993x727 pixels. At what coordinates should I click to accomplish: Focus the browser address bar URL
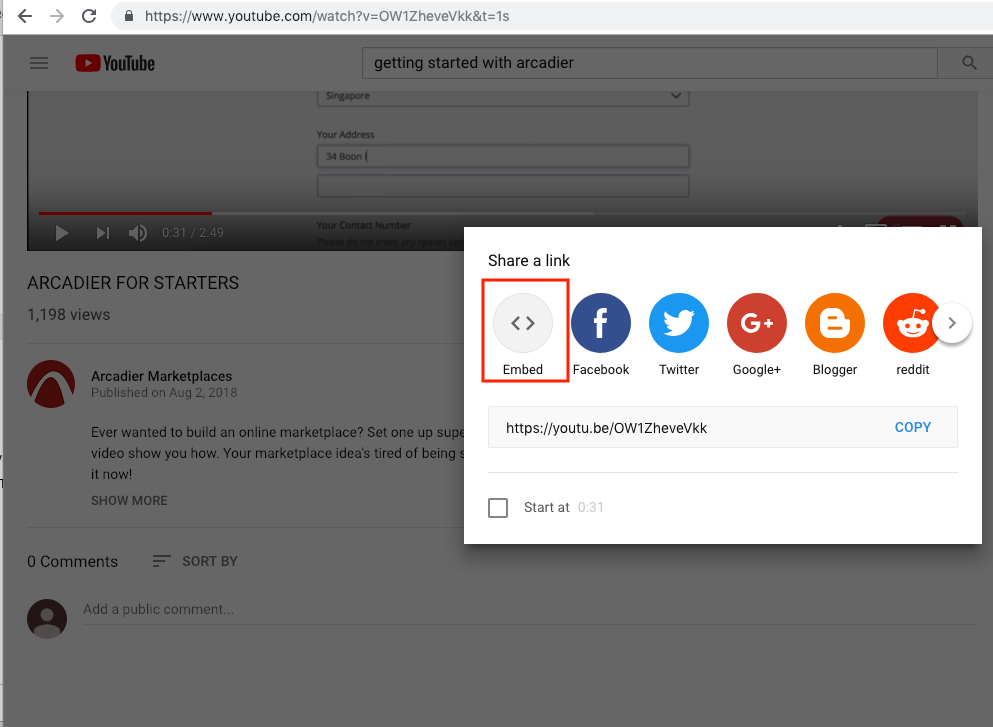327,16
